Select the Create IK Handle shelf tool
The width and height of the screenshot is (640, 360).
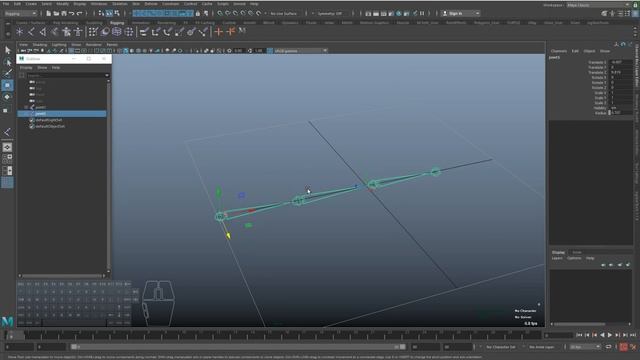(x=43, y=32)
